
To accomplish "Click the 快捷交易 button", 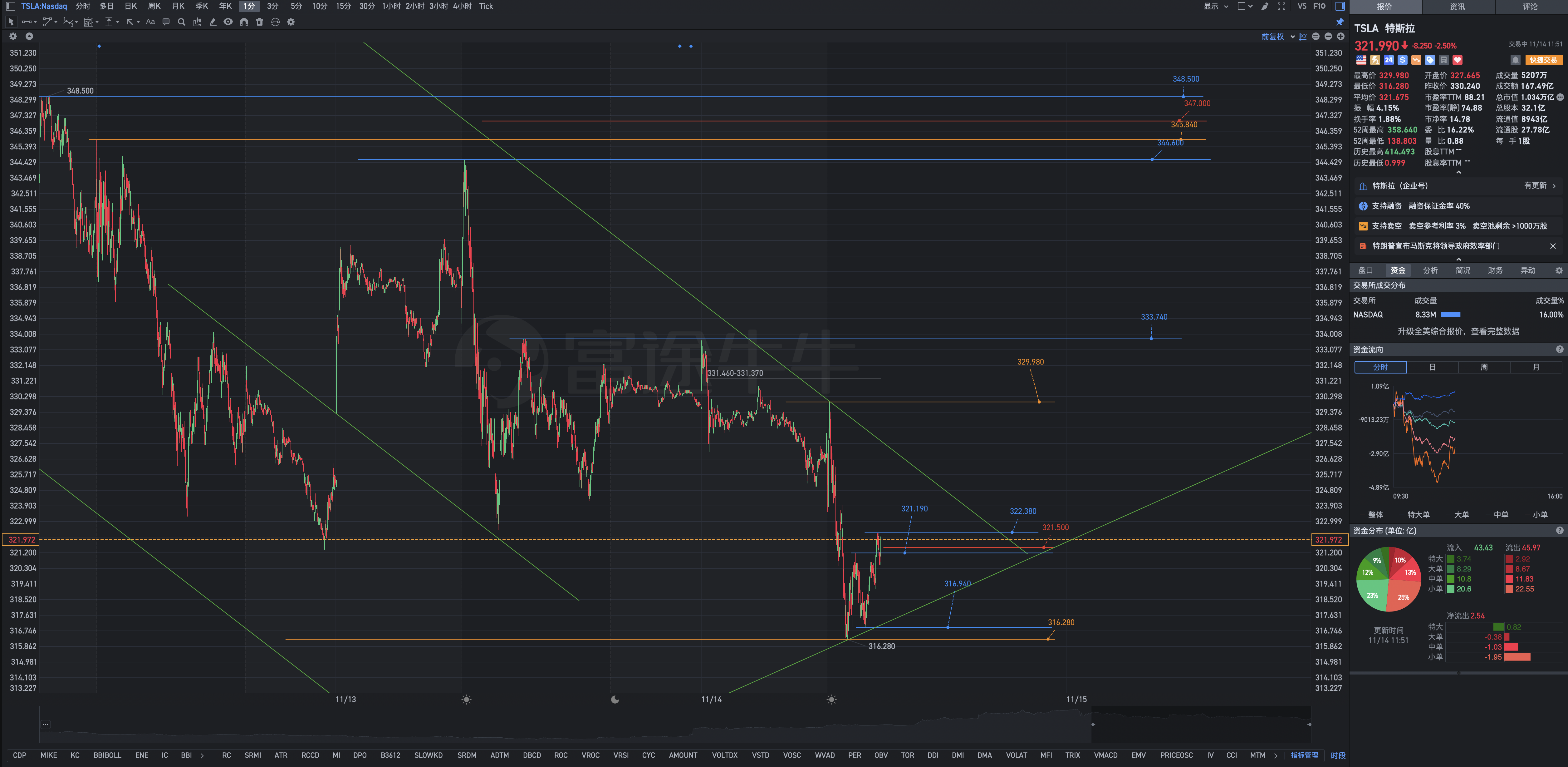I will click(x=1544, y=60).
